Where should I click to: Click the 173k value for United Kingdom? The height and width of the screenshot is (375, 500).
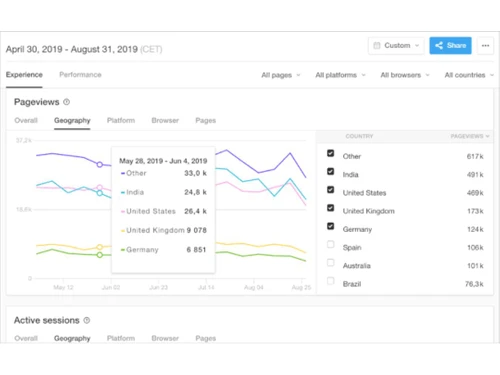[x=475, y=211]
